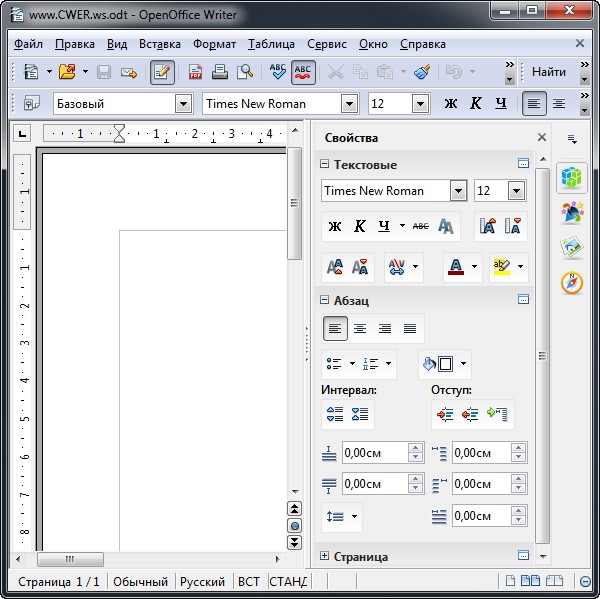Open sidebar font size 12 dropdown

coord(516,191)
